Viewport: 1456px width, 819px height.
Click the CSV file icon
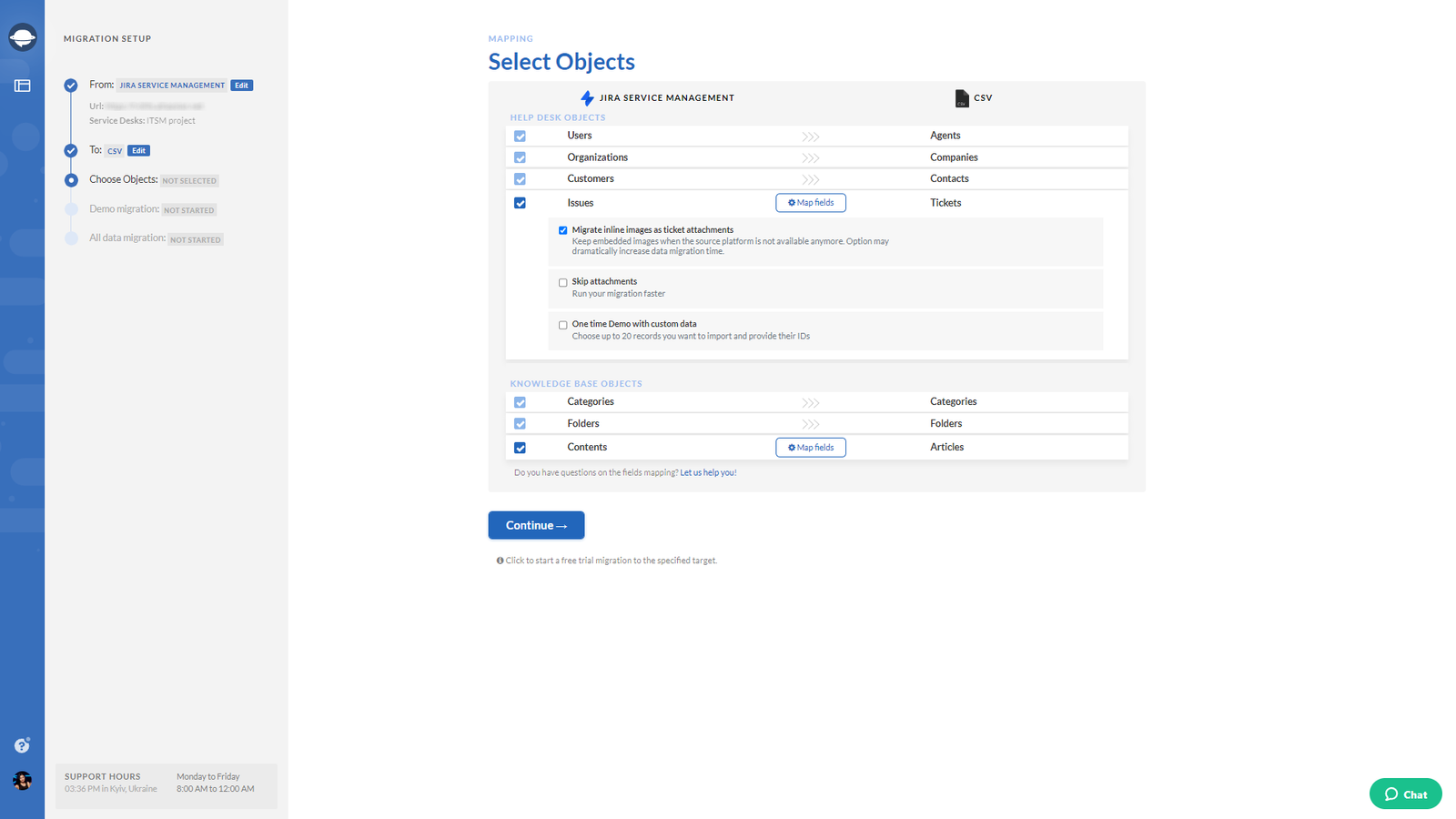tap(962, 98)
